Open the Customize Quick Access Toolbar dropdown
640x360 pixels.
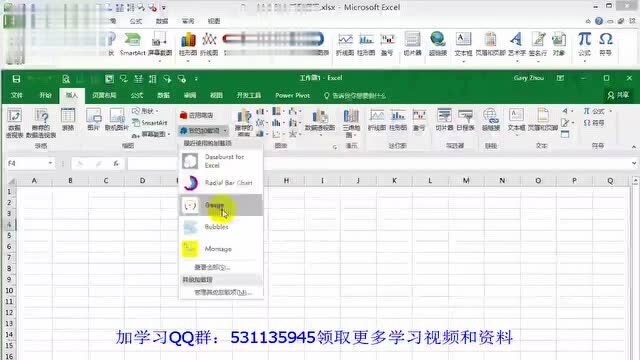[196, 79]
